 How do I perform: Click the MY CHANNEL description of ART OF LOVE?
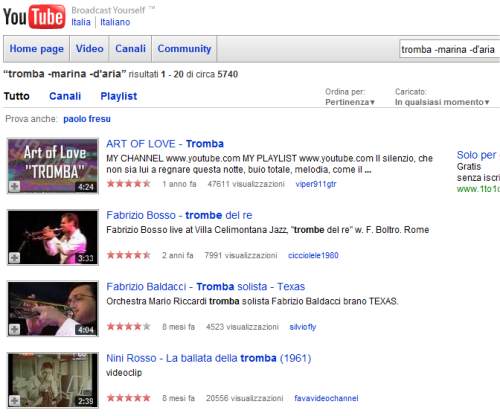click(x=269, y=164)
